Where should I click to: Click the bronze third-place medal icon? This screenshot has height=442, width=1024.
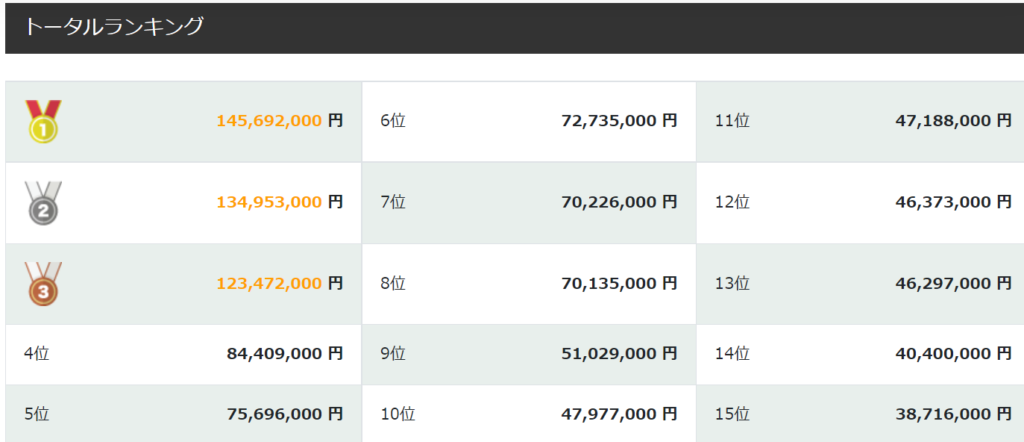click(43, 284)
